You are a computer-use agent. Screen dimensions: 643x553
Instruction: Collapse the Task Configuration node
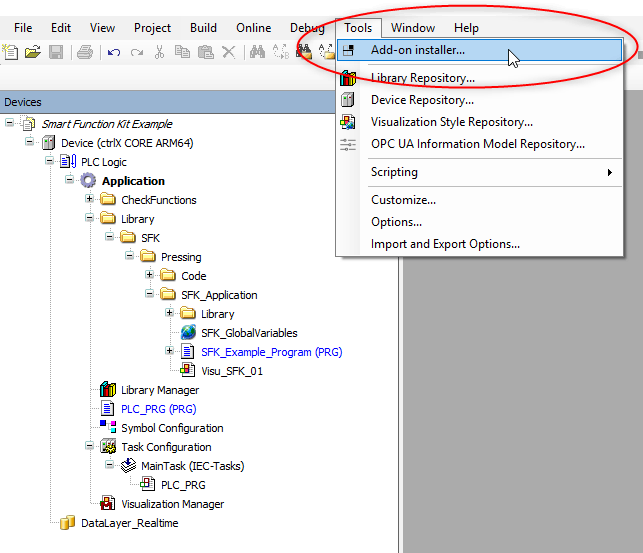click(89, 446)
